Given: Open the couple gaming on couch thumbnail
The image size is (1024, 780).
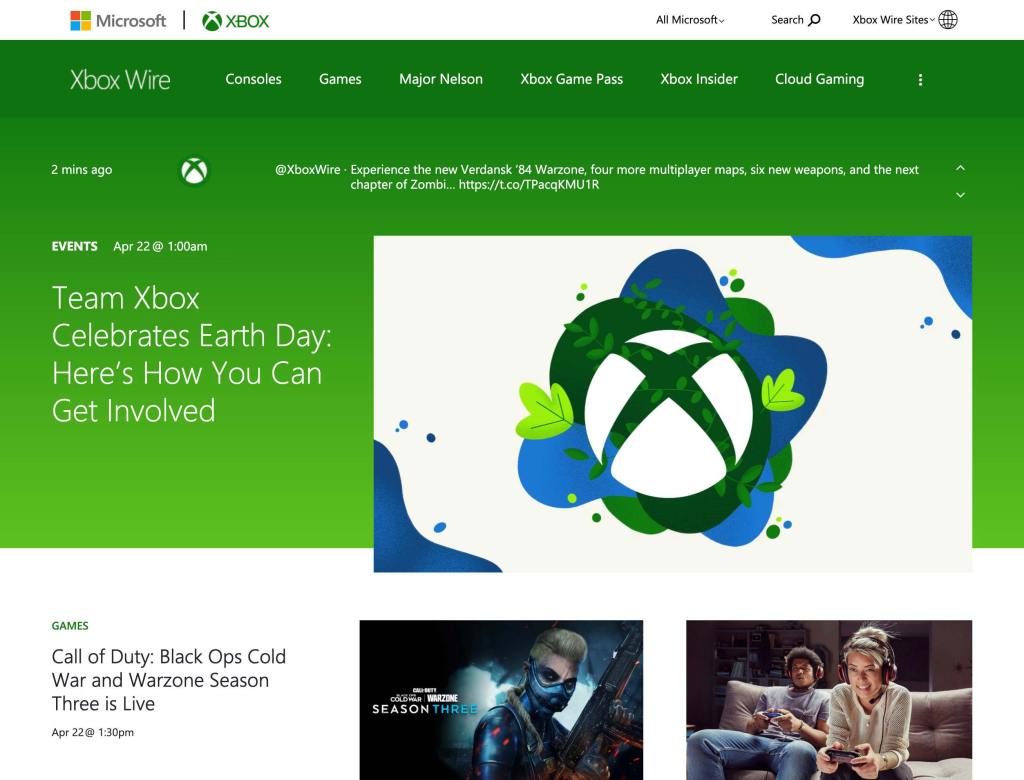Looking at the screenshot, I should 829,700.
